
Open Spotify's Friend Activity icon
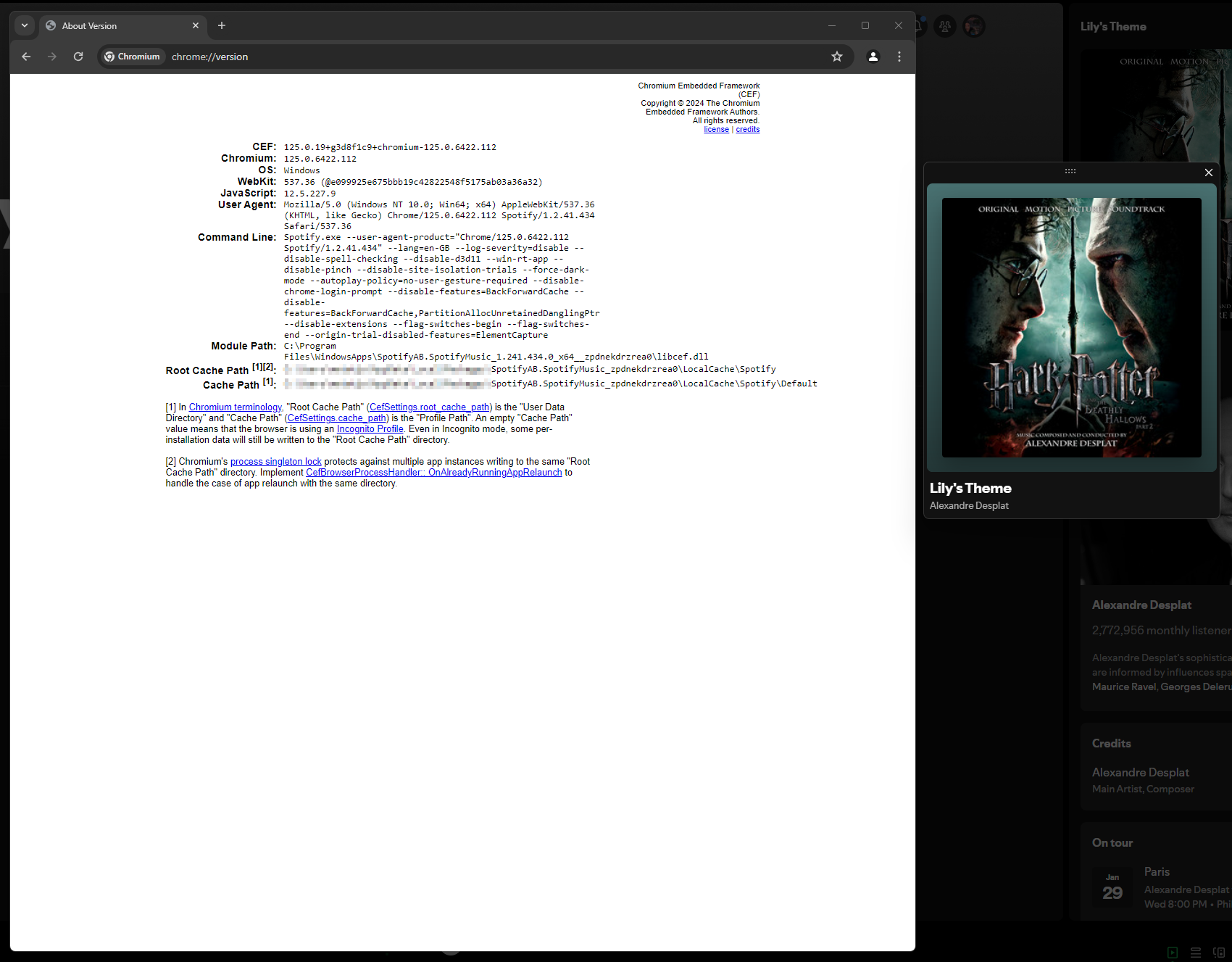coord(945,26)
